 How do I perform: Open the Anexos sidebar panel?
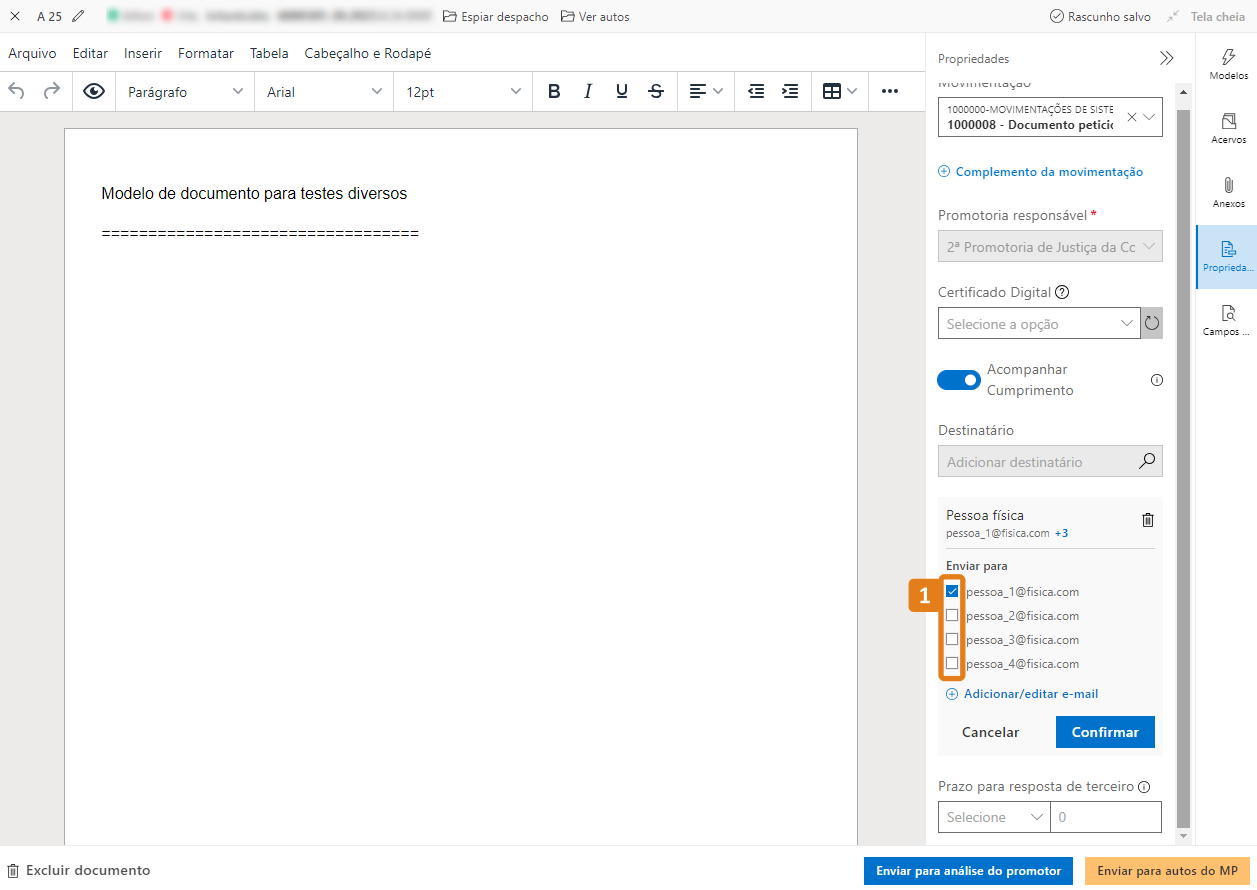(x=1228, y=192)
